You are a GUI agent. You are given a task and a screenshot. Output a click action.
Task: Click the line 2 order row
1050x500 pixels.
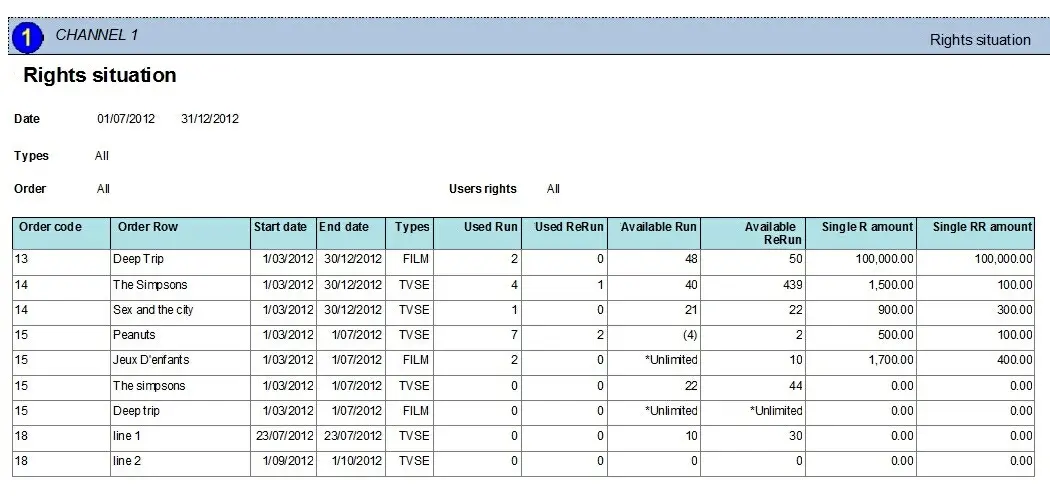128,461
